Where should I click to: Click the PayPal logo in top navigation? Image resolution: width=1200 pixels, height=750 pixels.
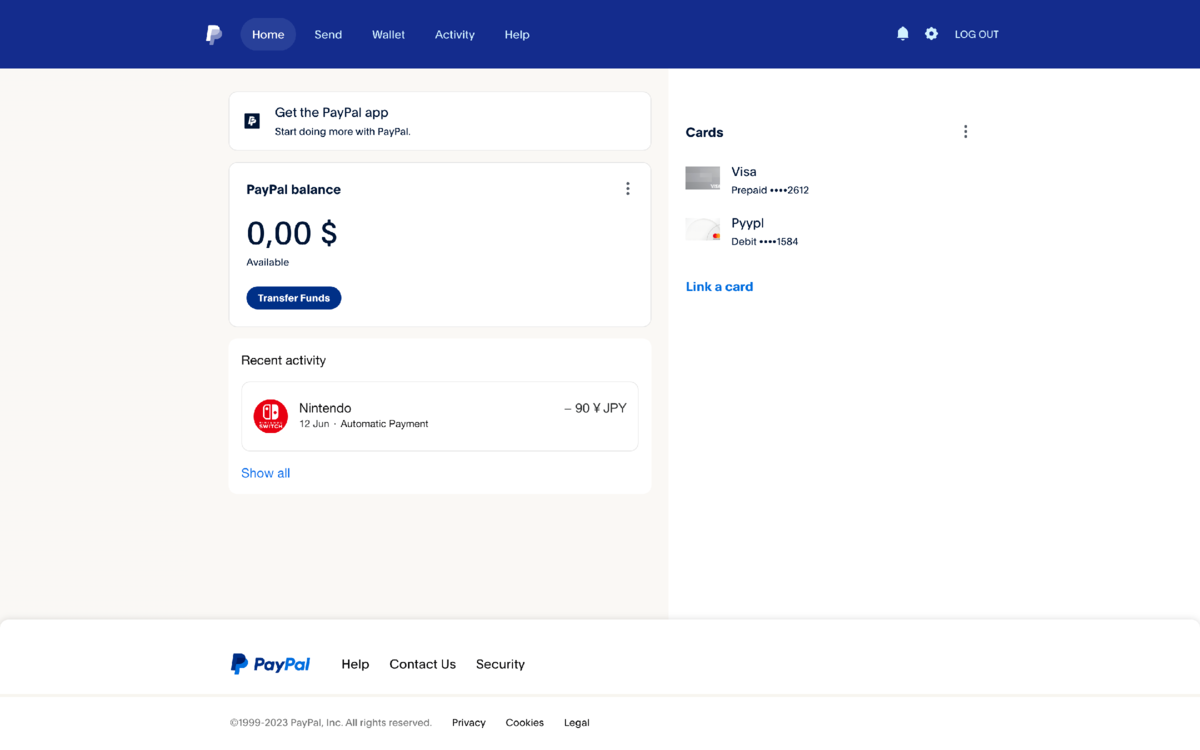pos(214,34)
